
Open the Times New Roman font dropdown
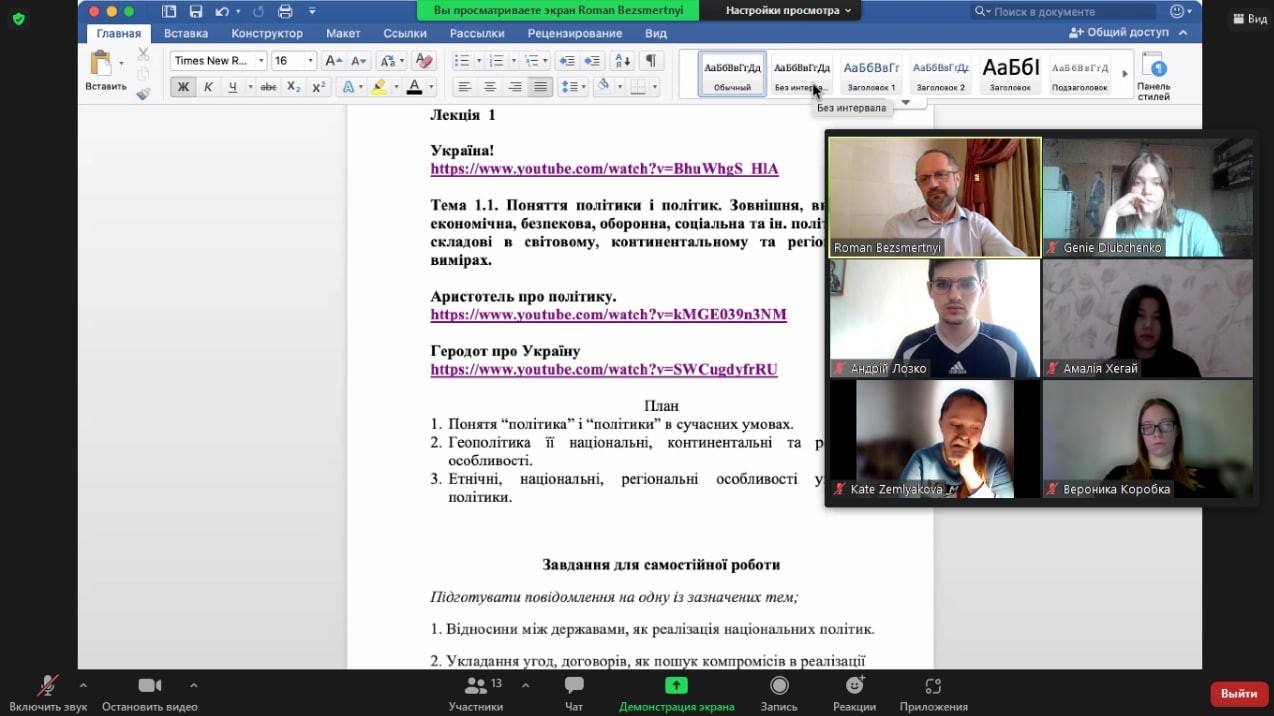pyautogui.click(x=218, y=61)
